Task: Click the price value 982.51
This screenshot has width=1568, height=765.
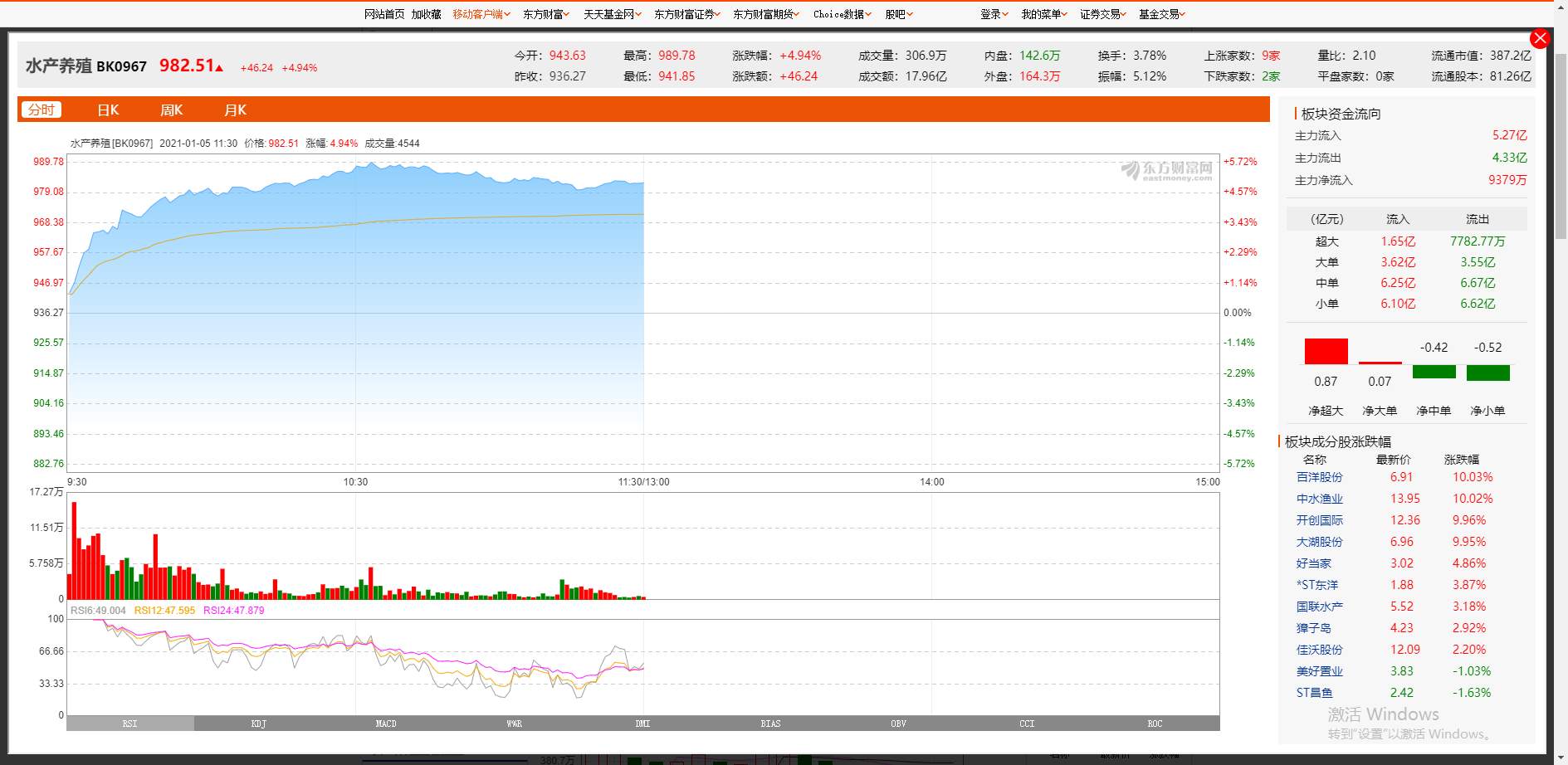Action: 187,66
